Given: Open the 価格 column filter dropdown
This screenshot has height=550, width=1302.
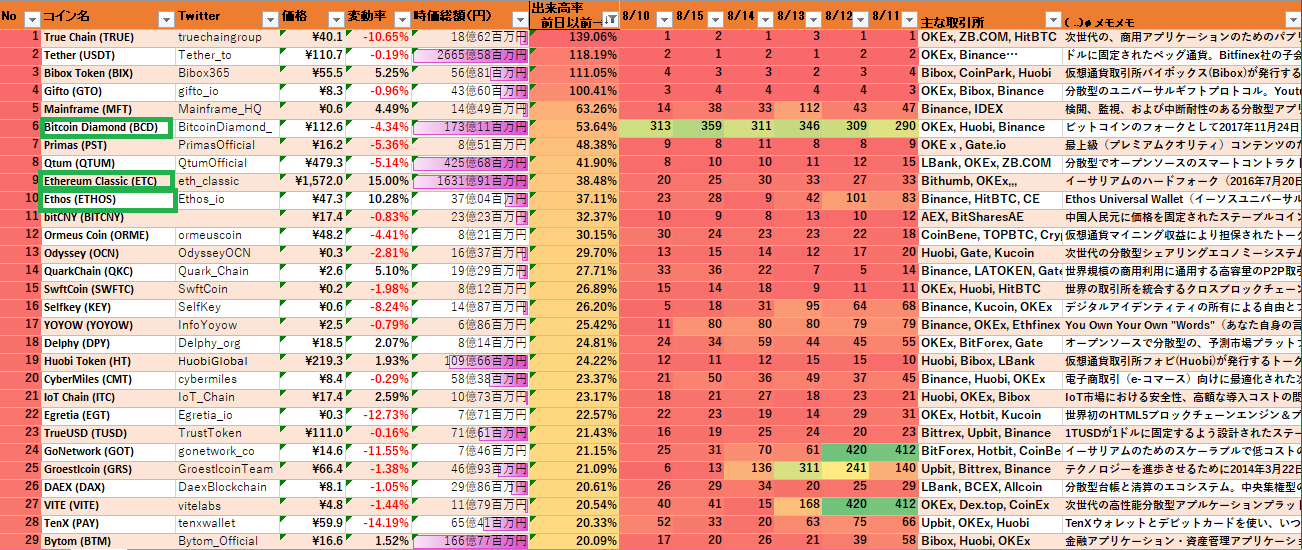Looking at the screenshot, I should tap(334, 20).
